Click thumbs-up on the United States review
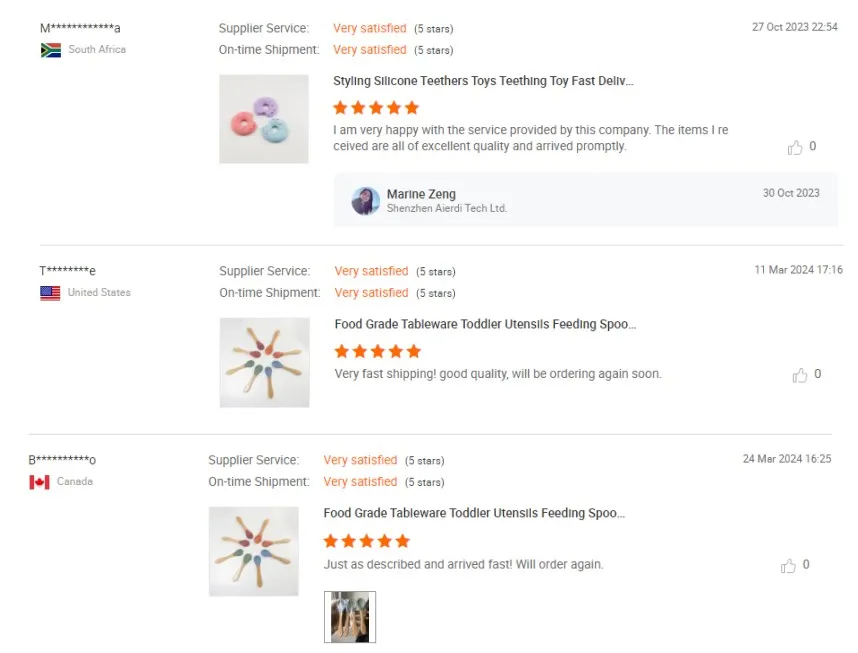This screenshot has height=653, width=858. click(800, 376)
